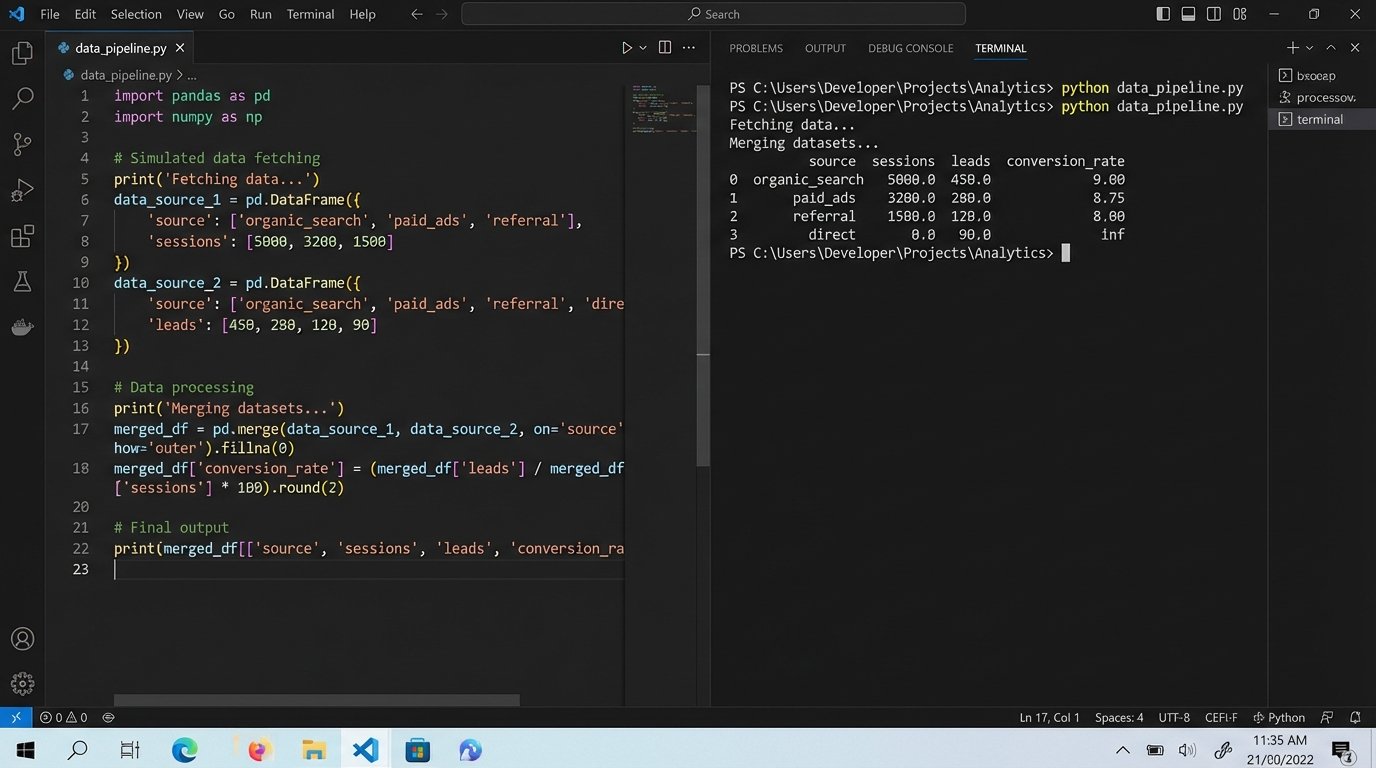This screenshot has height=768, width=1376.
Task: Expand the run button dropdown arrow
Action: (x=643, y=48)
